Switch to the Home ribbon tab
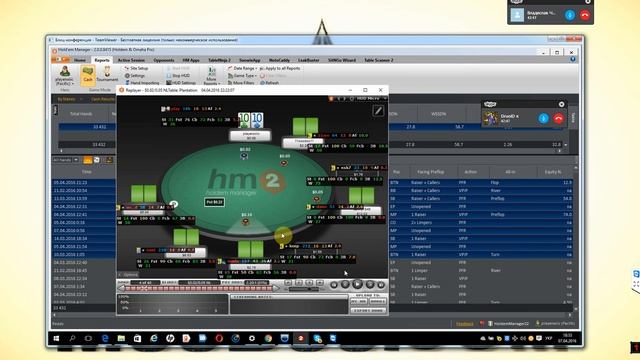 click(x=80, y=60)
